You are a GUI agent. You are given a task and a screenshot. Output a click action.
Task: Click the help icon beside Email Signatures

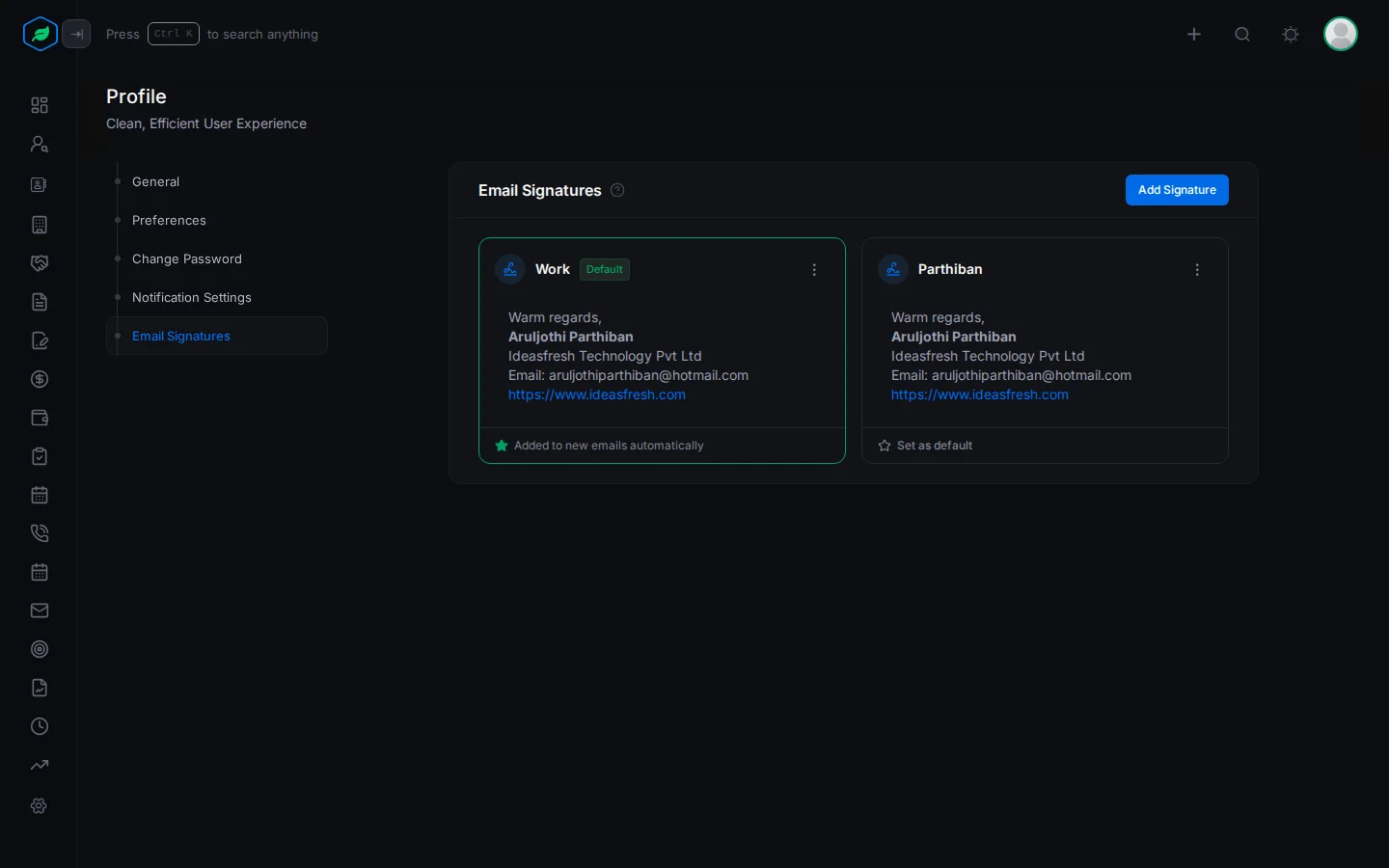(617, 190)
